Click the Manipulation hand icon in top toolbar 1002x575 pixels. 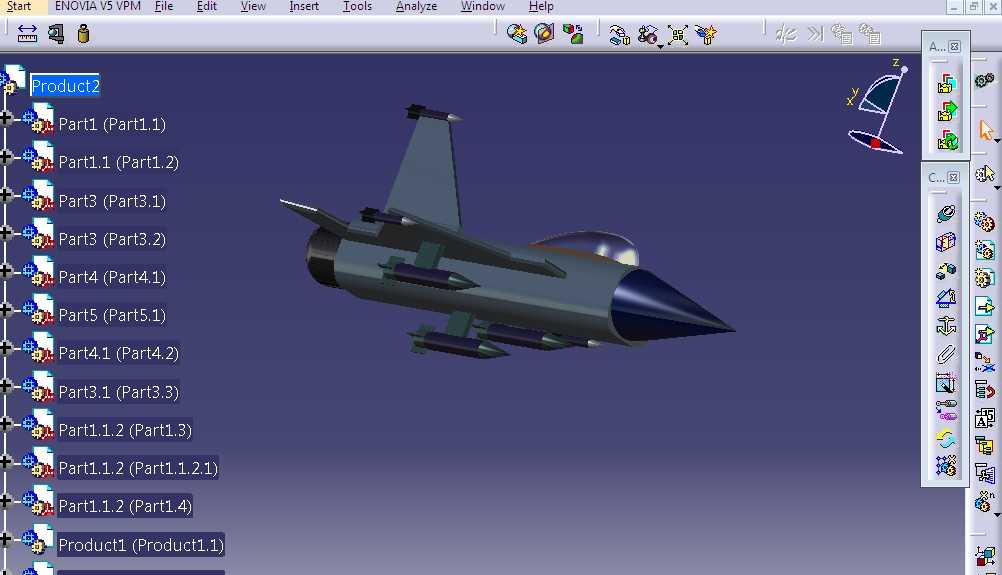(619, 34)
